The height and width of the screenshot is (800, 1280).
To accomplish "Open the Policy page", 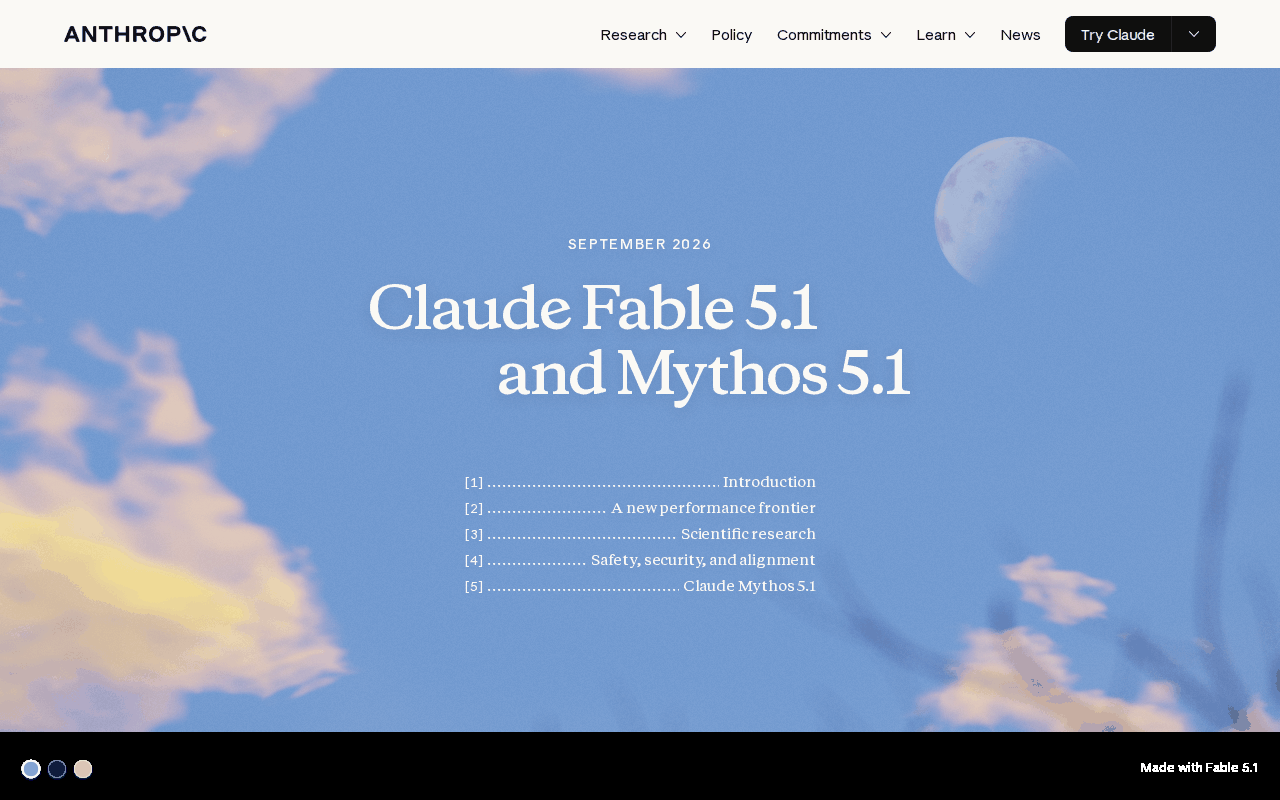I will 732,34.
